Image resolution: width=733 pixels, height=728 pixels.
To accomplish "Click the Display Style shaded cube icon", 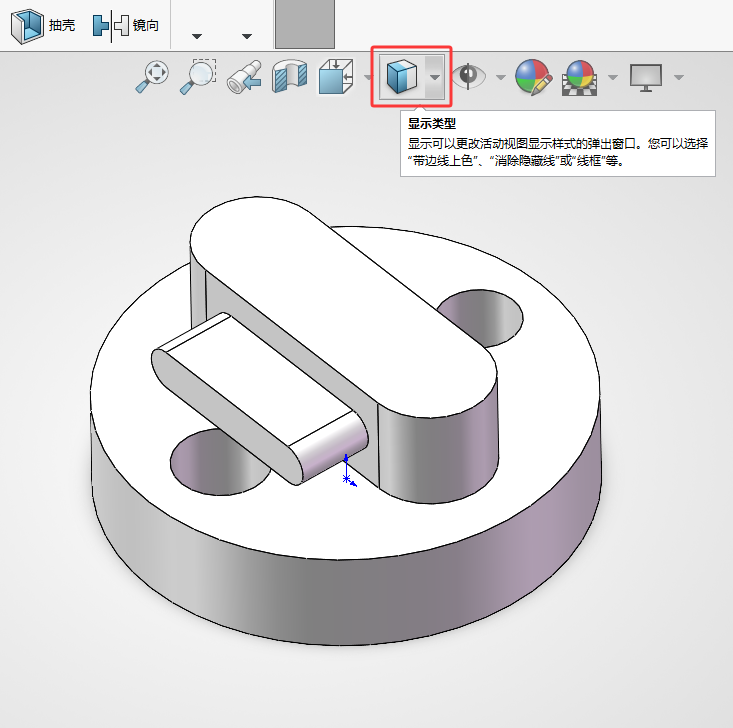I will [402, 77].
